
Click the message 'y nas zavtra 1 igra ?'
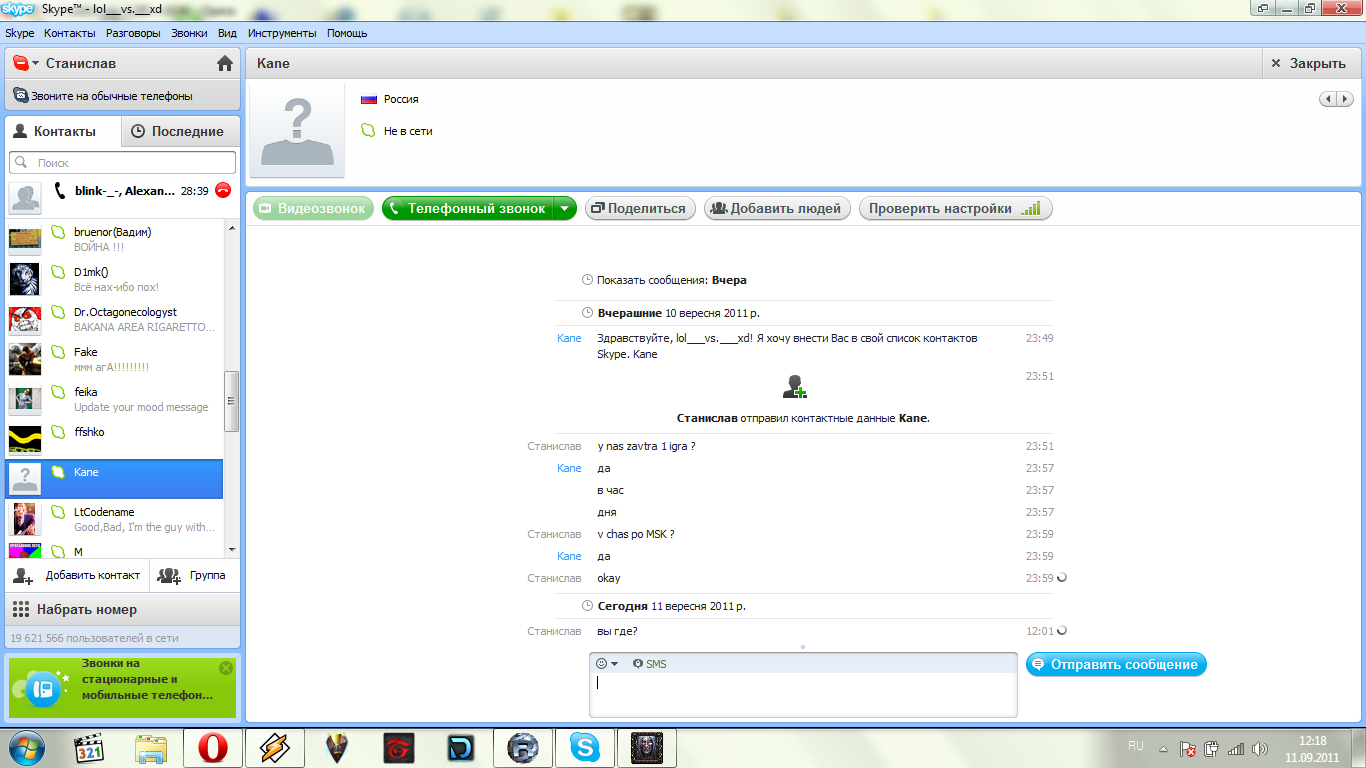pos(646,446)
